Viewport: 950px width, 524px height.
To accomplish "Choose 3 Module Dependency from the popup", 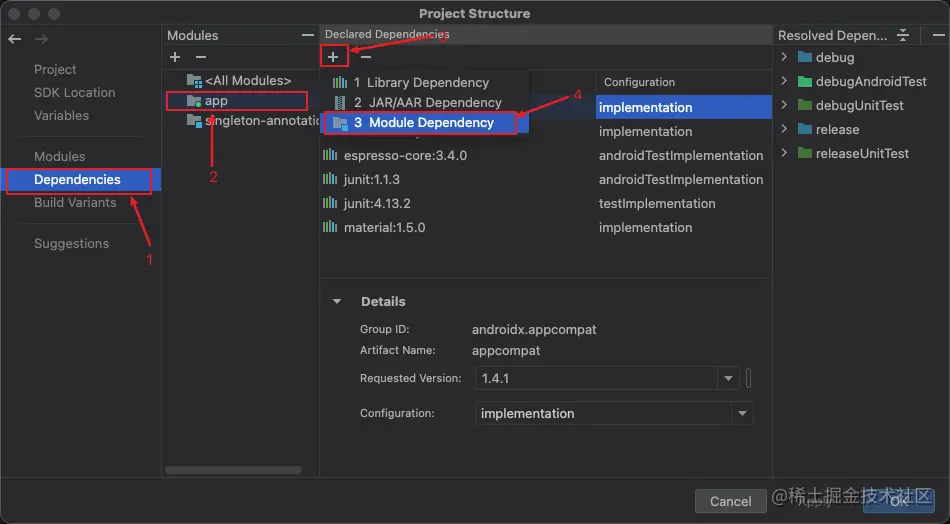I will coord(425,122).
